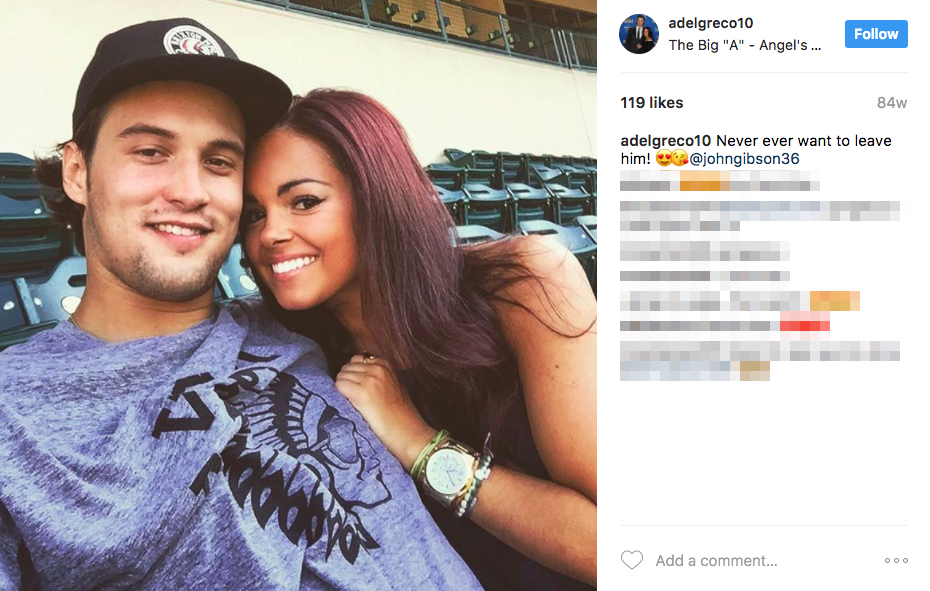The width and height of the screenshot is (930, 591).
Task: Like the post with the heart icon
Action: (x=632, y=560)
